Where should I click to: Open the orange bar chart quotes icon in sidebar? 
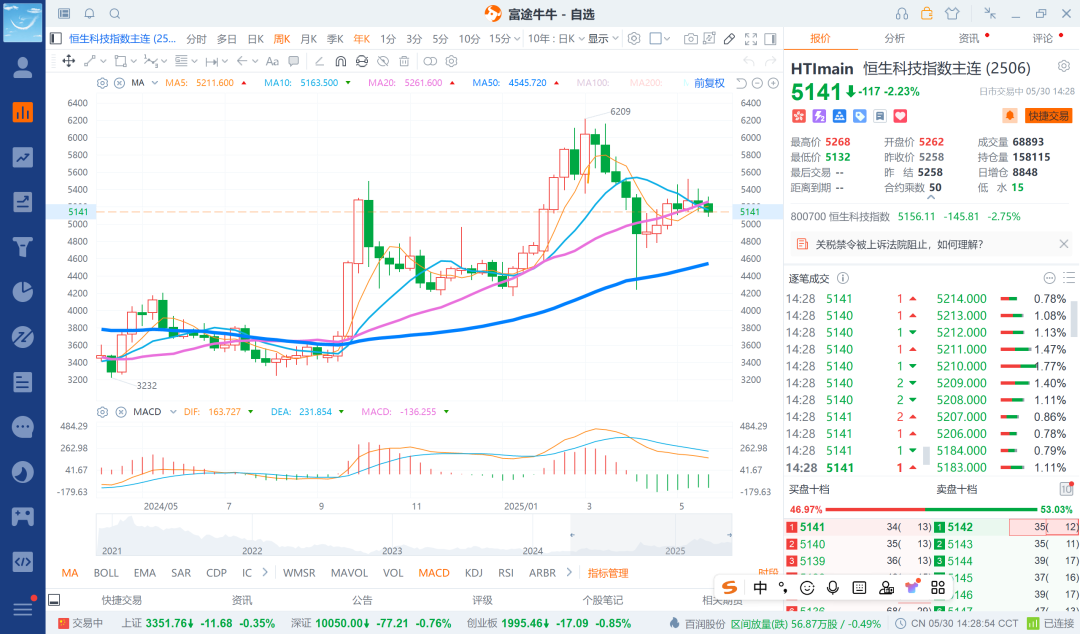[23, 112]
